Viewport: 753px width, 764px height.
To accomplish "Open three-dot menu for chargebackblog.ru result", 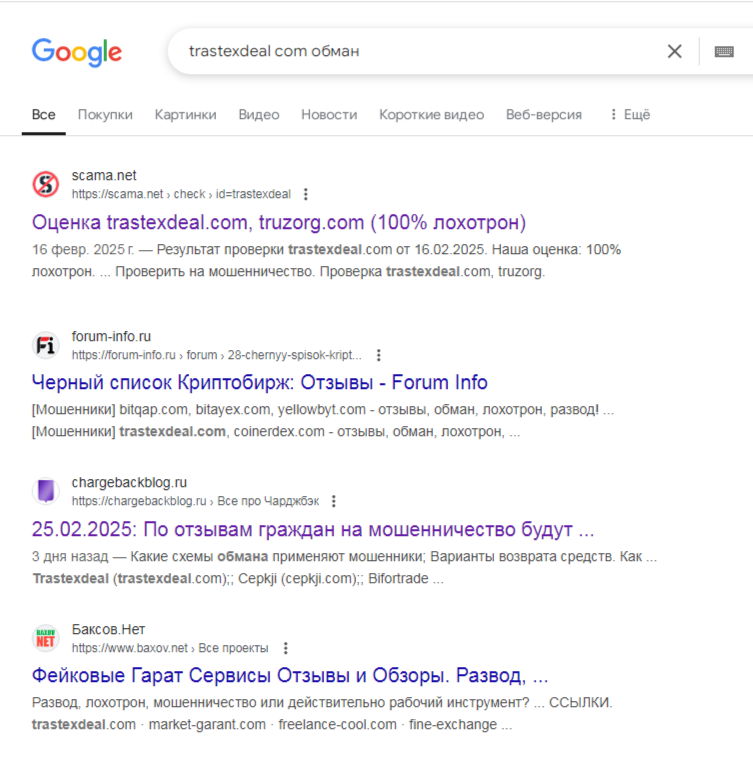I will pyautogui.click(x=334, y=501).
